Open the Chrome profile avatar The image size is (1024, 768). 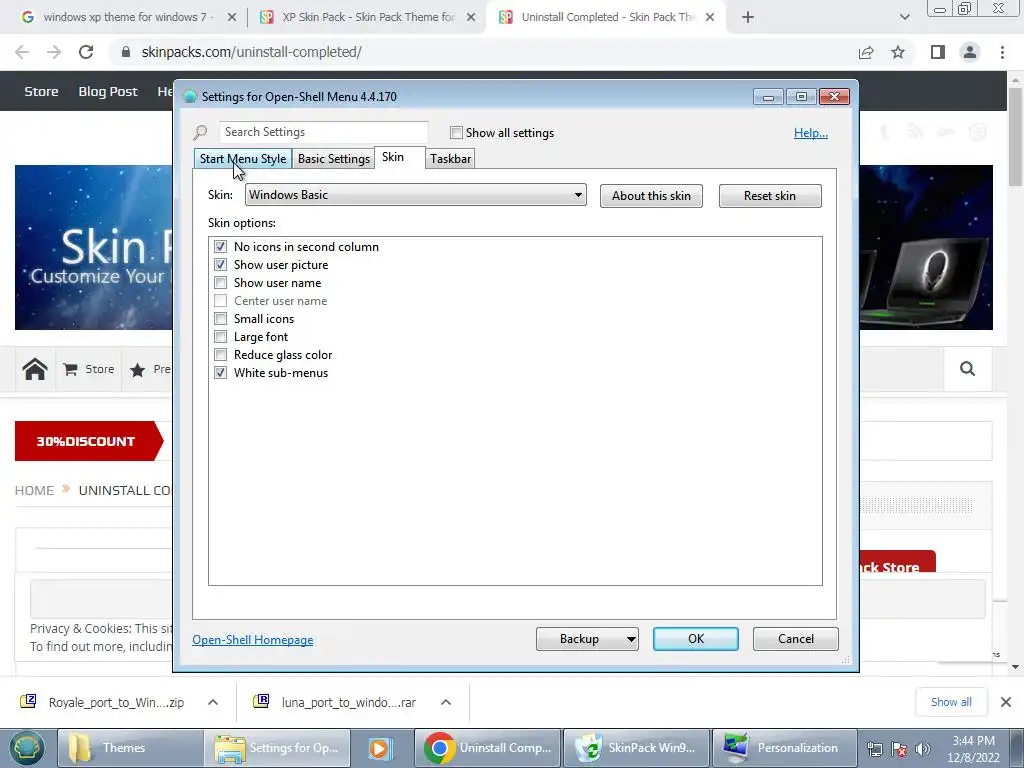(970, 52)
